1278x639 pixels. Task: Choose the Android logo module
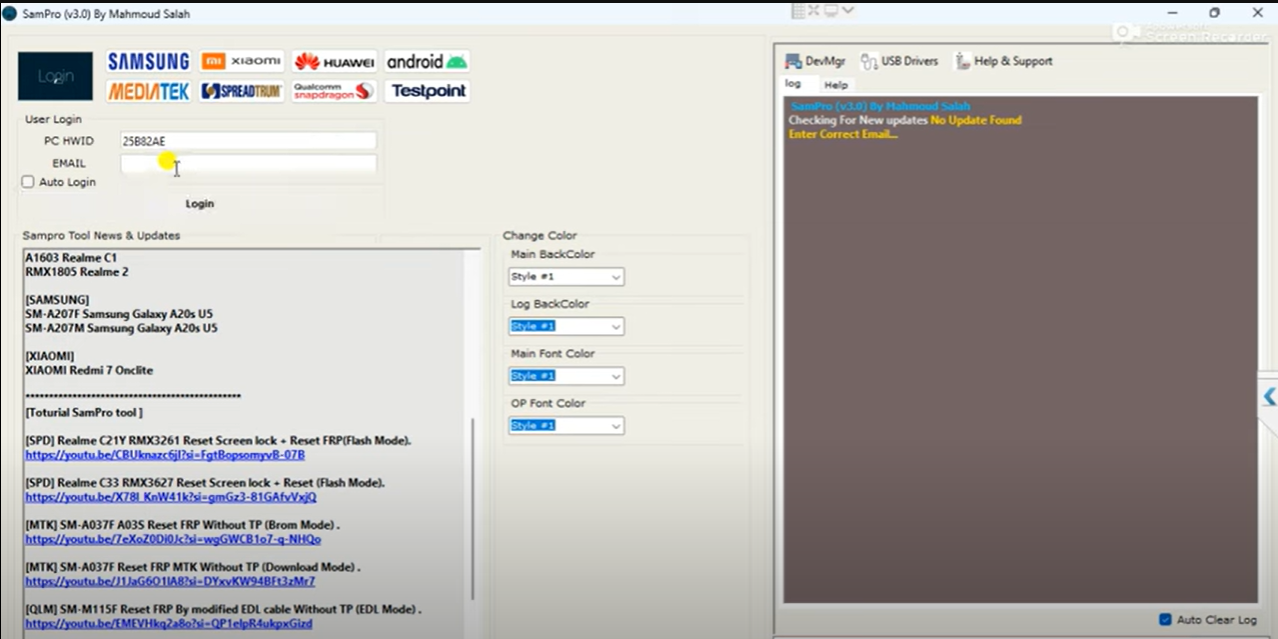click(427, 61)
